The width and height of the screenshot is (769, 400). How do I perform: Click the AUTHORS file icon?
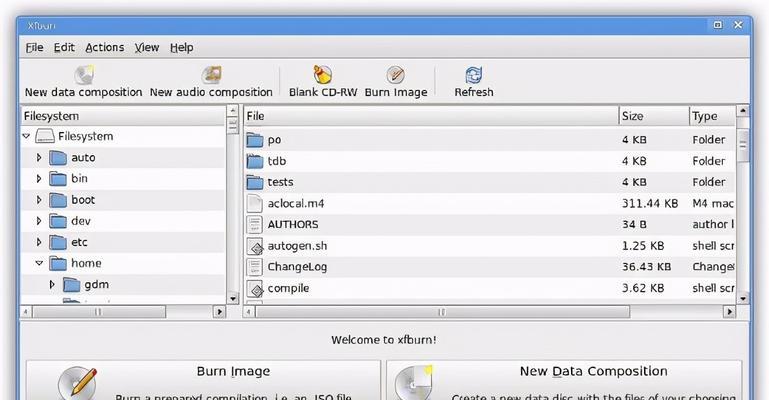(255, 225)
